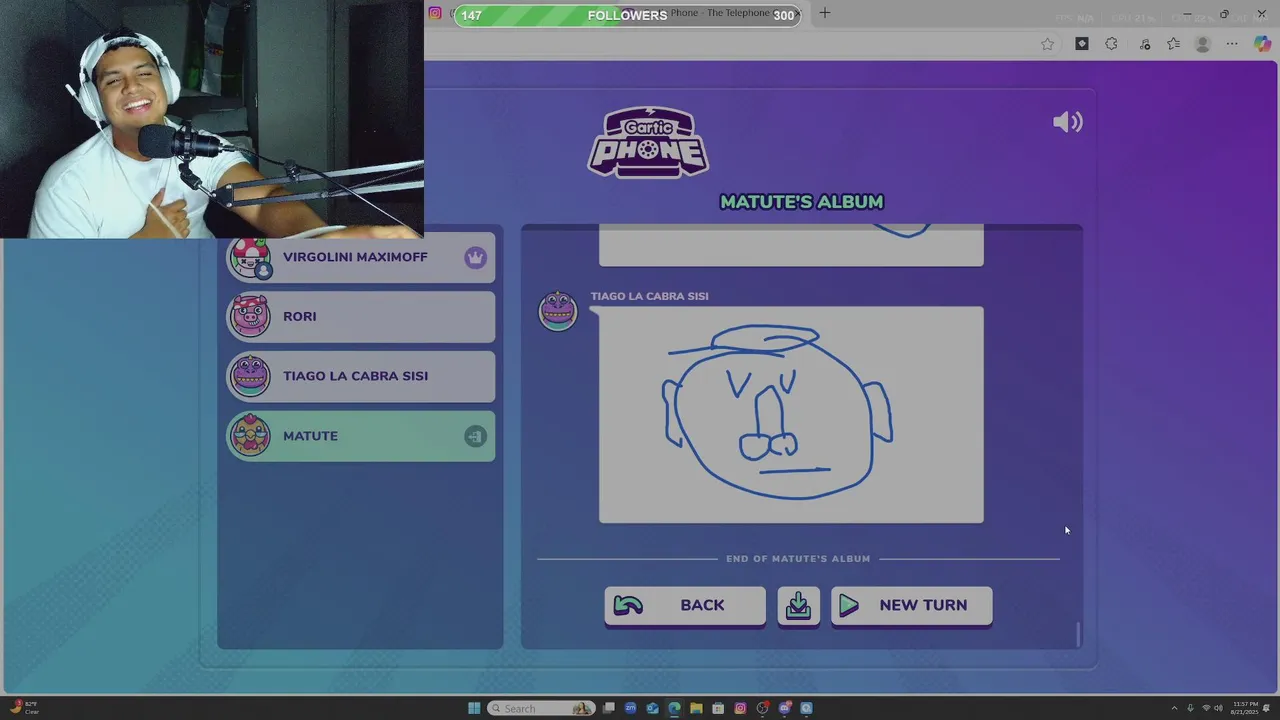Screen dimensions: 1280x720
Task: Show hidden system tray icons chevron
Action: 1174,708
